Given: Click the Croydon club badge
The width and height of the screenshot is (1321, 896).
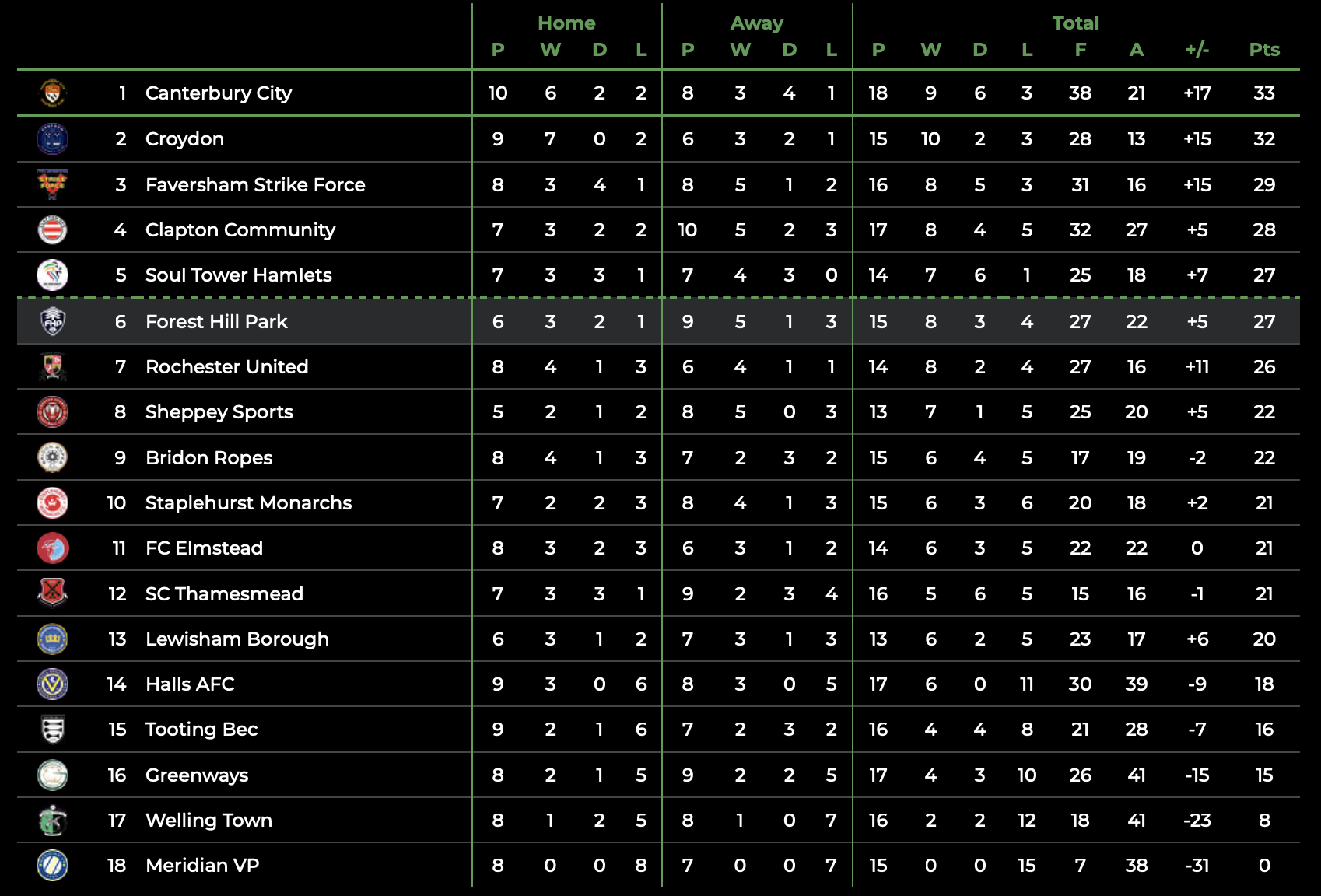Looking at the screenshot, I should point(53,138).
